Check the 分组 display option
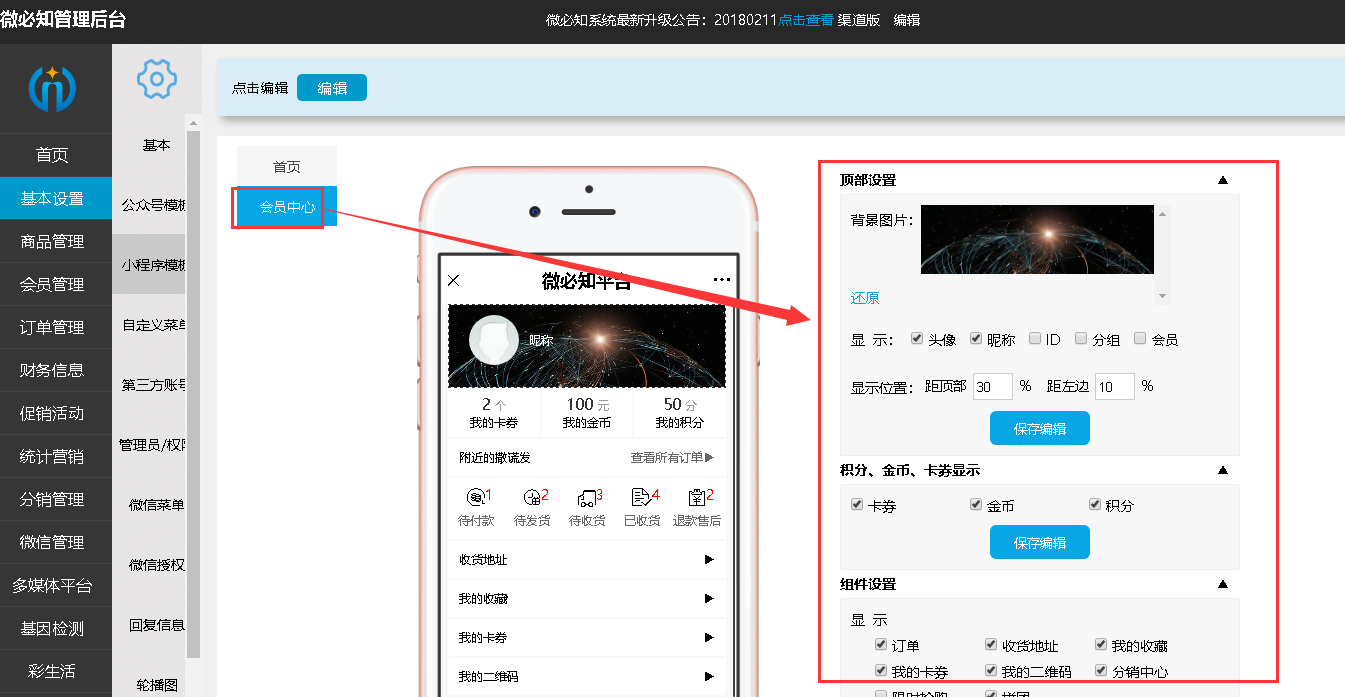The width and height of the screenshot is (1345, 697). coord(1080,338)
